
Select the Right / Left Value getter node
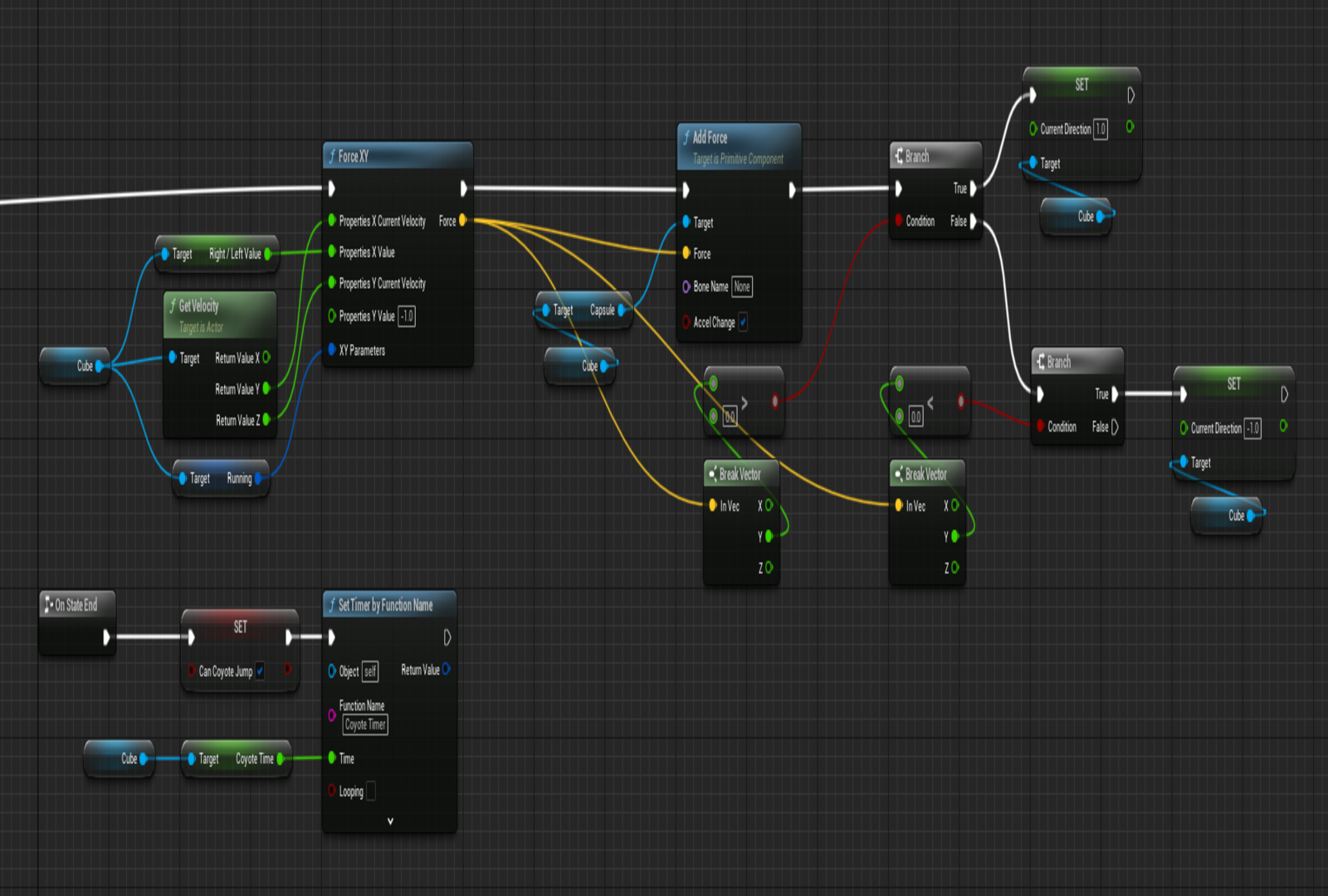coord(217,254)
